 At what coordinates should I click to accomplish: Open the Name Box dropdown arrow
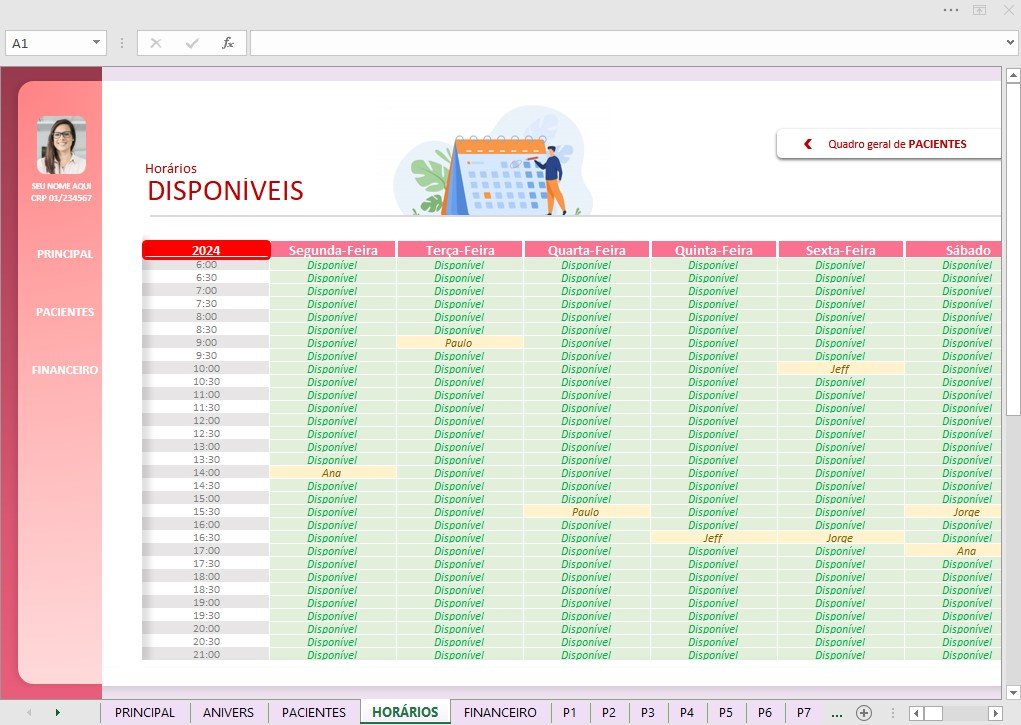click(96, 42)
